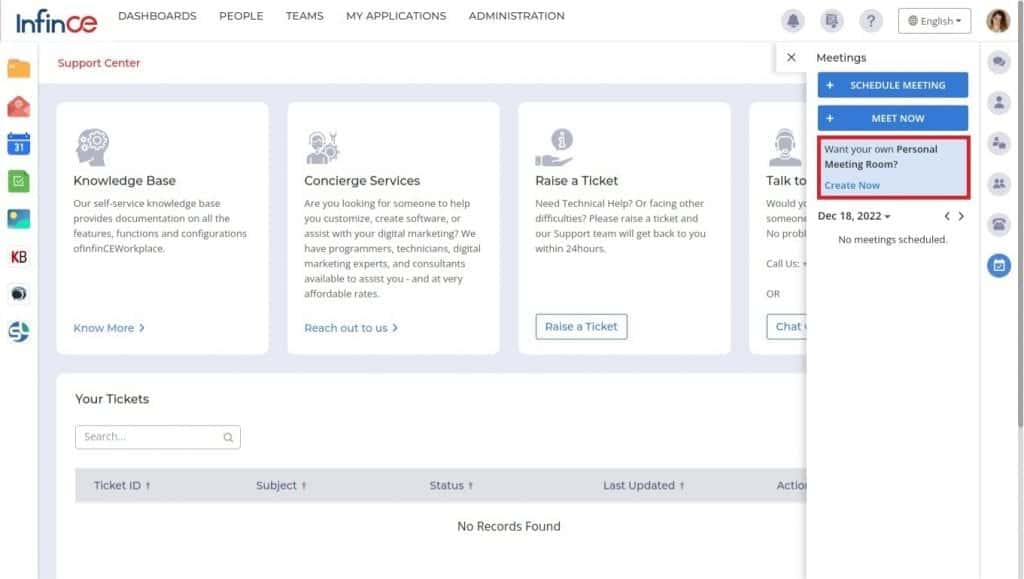Open the MY APPLICATIONS menu
This screenshot has width=1024, height=579.
pyautogui.click(x=396, y=16)
